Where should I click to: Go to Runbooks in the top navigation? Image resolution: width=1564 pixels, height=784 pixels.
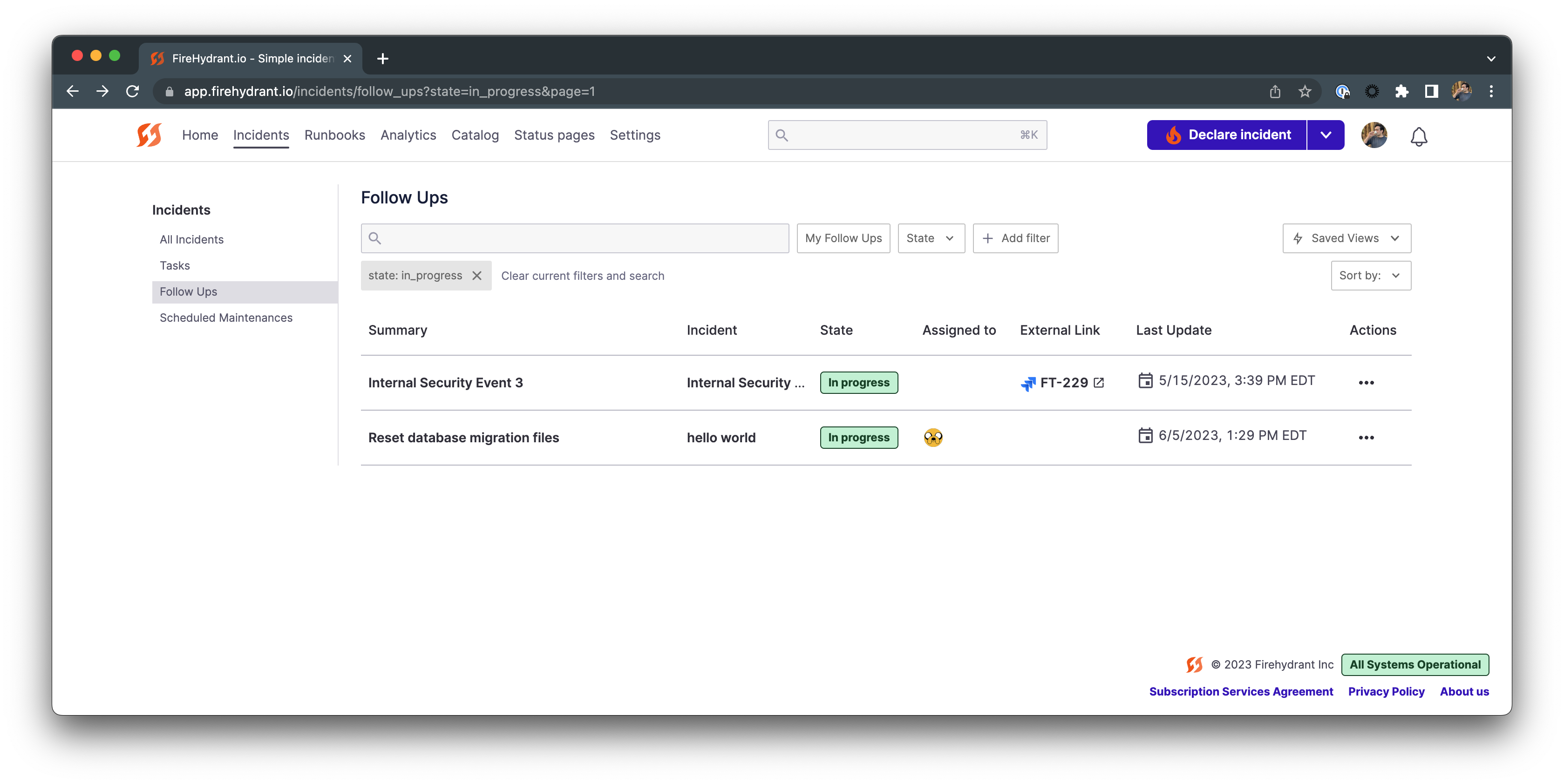(x=334, y=135)
